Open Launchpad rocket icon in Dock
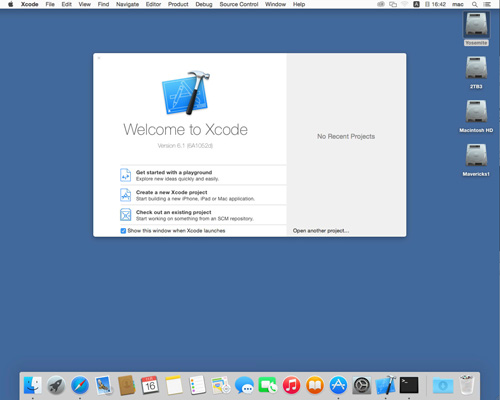This screenshot has width=500, height=400. (x=56, y=385)
